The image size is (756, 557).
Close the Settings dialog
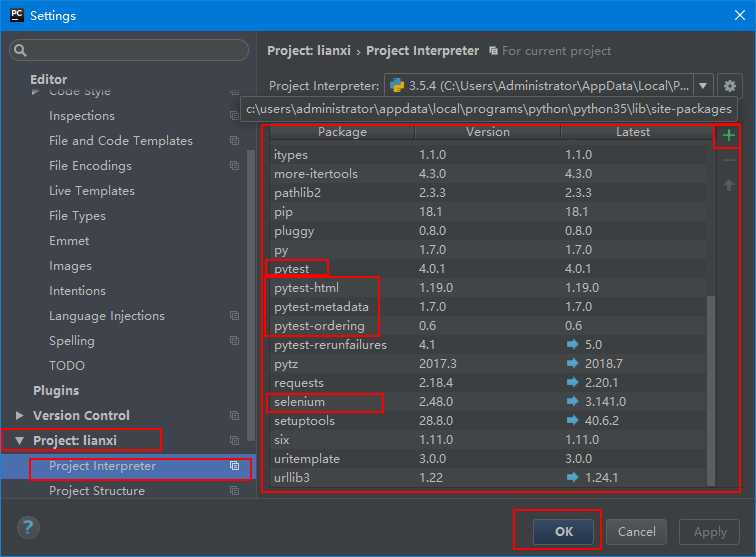[x=740, y=15]
